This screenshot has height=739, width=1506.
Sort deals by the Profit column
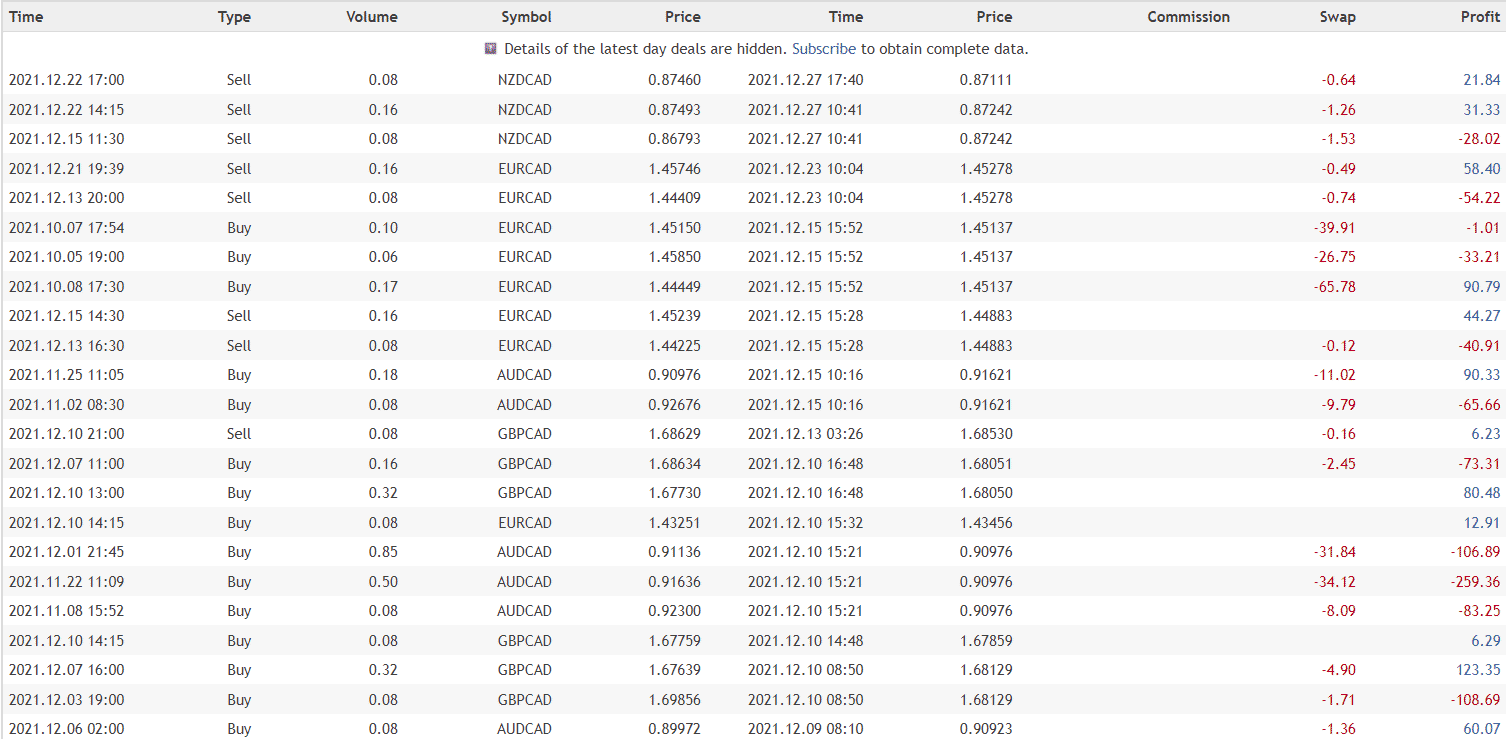click(1480, 17)
